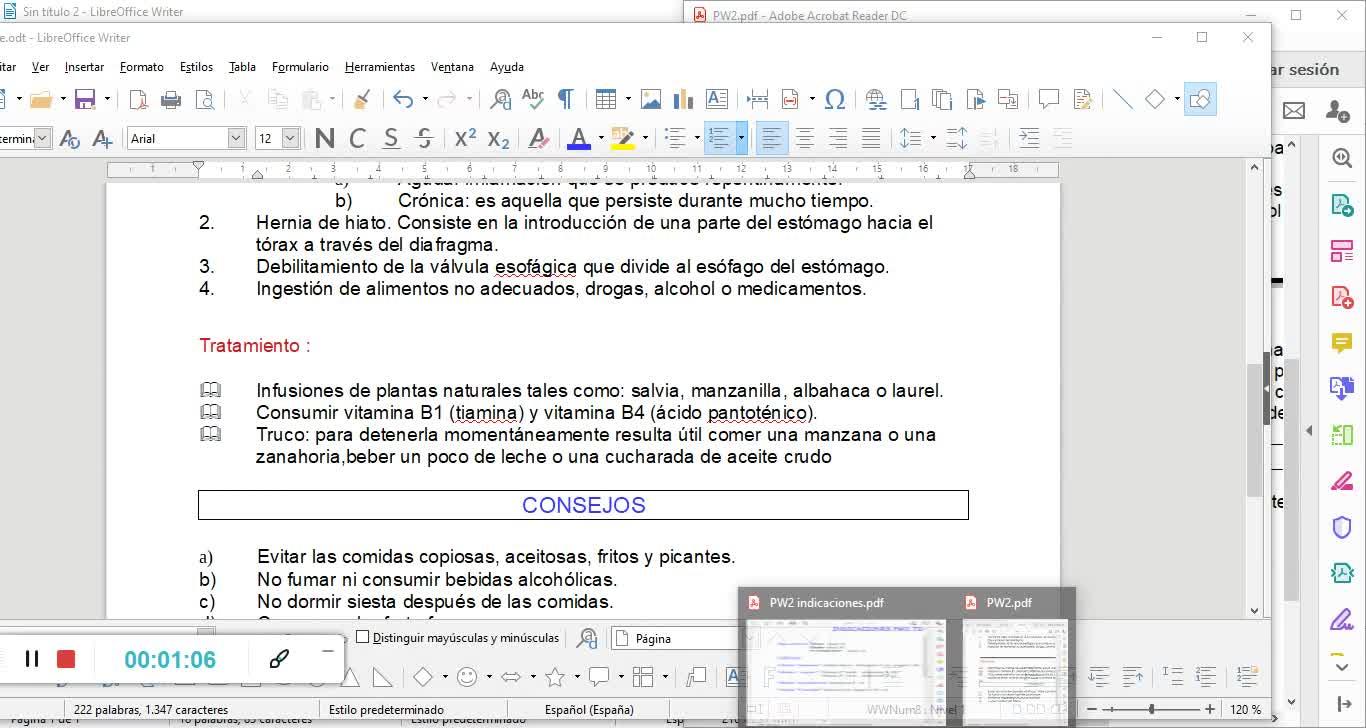The height and width of the screenshot is (728, 1366).
Task: Expand the basic shapes dropdown arrow
Action: [1177, 99]
